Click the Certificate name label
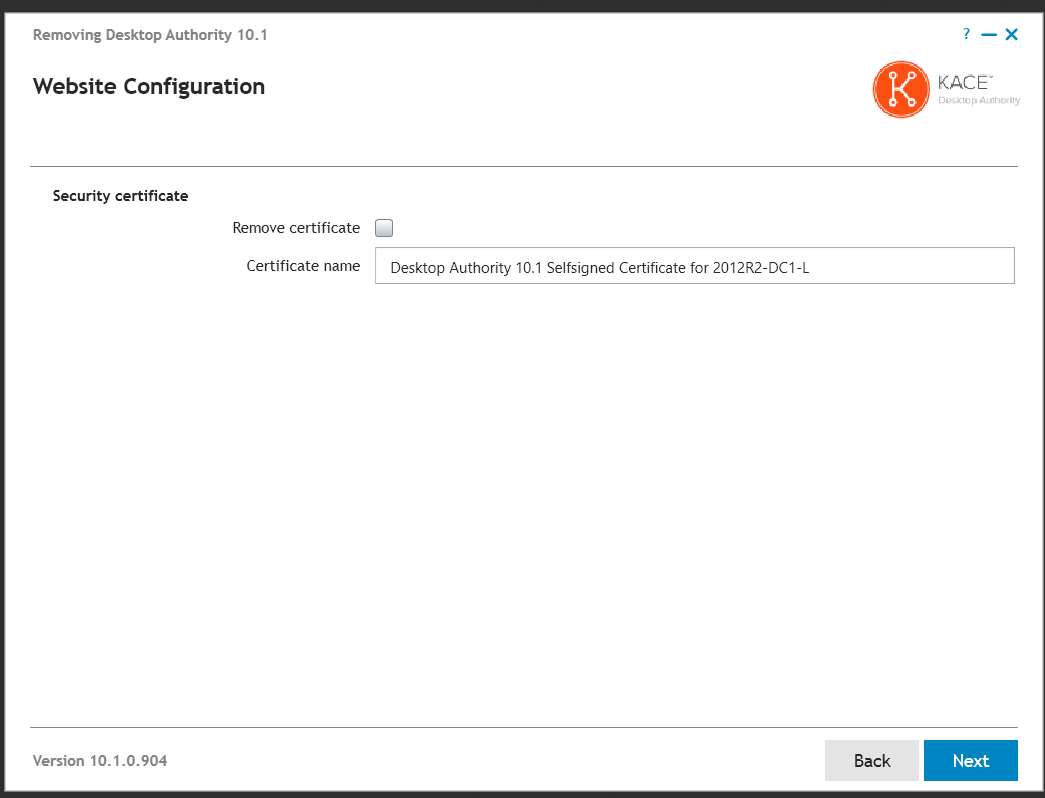This screenshot has height=798, width=1045. click(x=303, y=266)
